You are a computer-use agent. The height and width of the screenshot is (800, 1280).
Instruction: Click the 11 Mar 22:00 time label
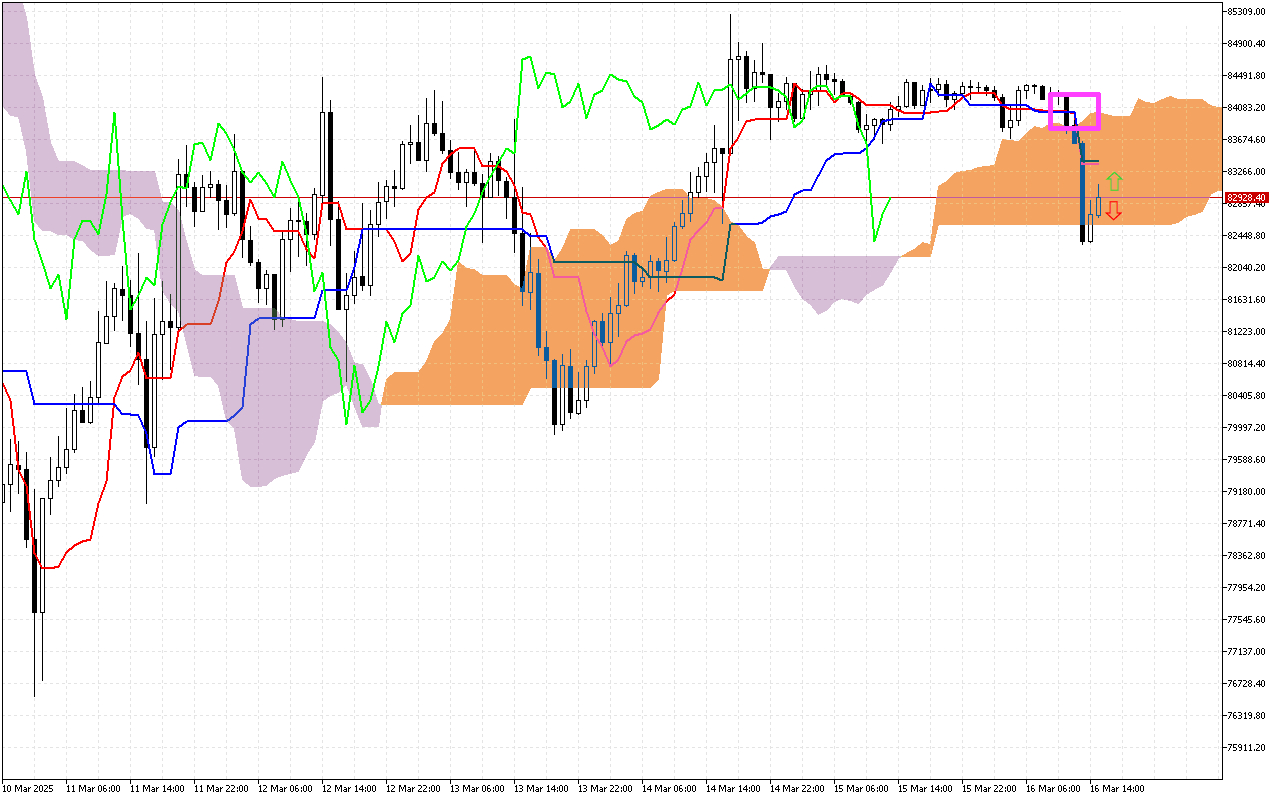coord(221,789)
